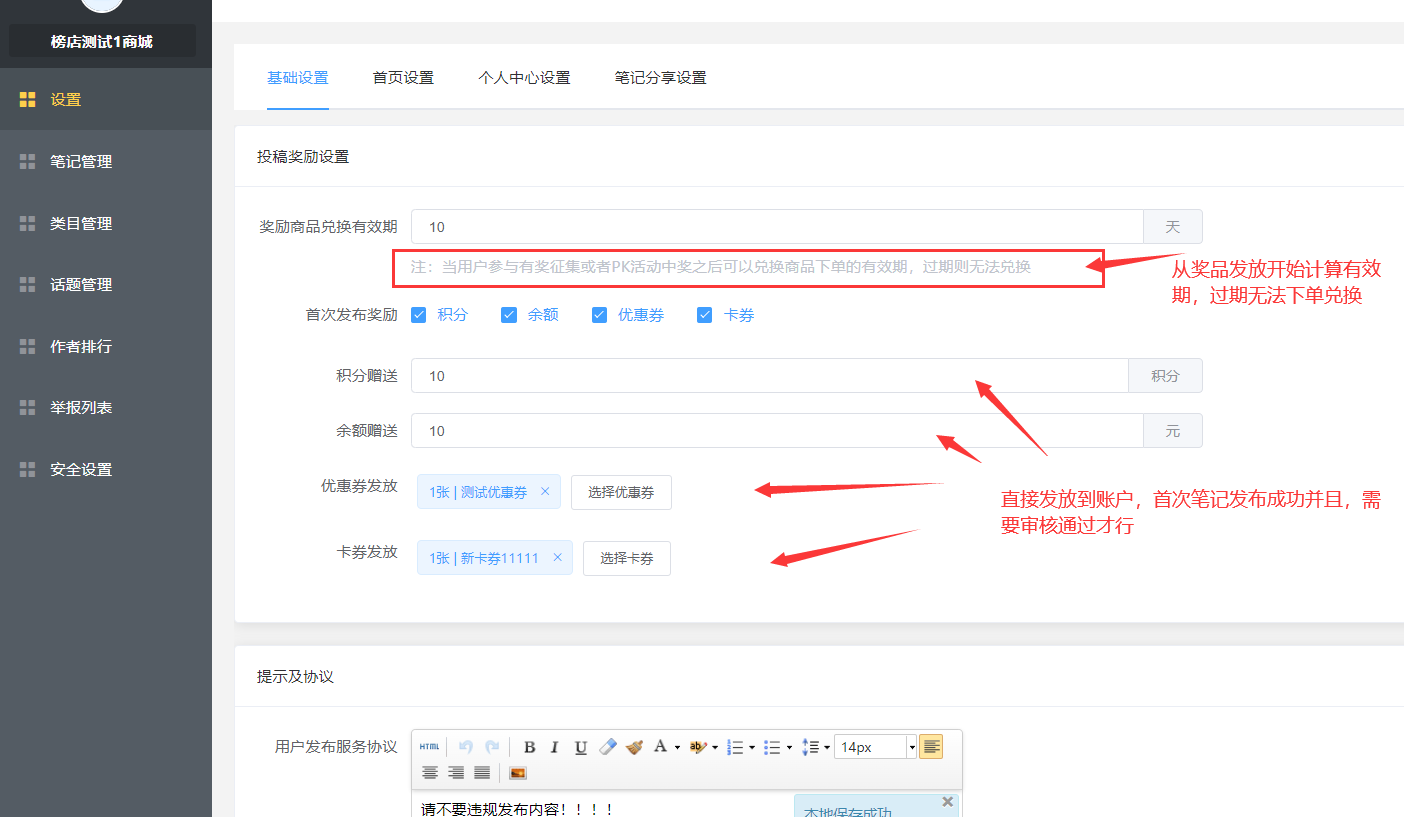Open 举报列表 in the sidebar

(x=106, y=407)
